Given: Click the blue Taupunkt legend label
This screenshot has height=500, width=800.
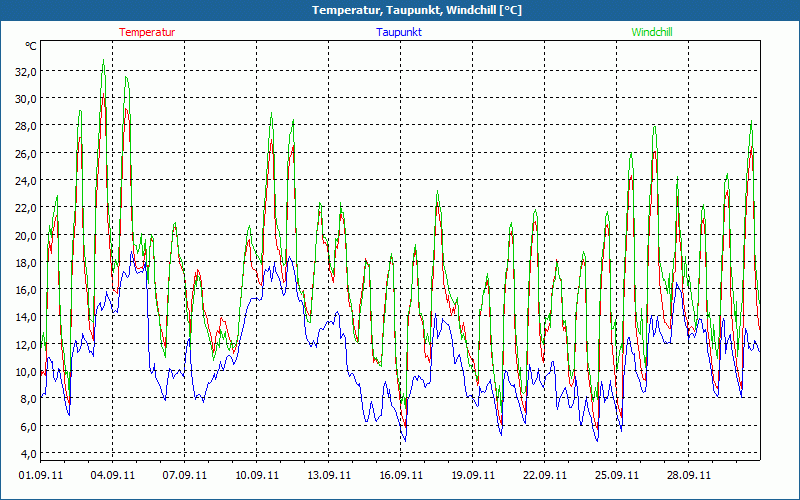Looking at the screenshot, I should click(x=399, y=32).
